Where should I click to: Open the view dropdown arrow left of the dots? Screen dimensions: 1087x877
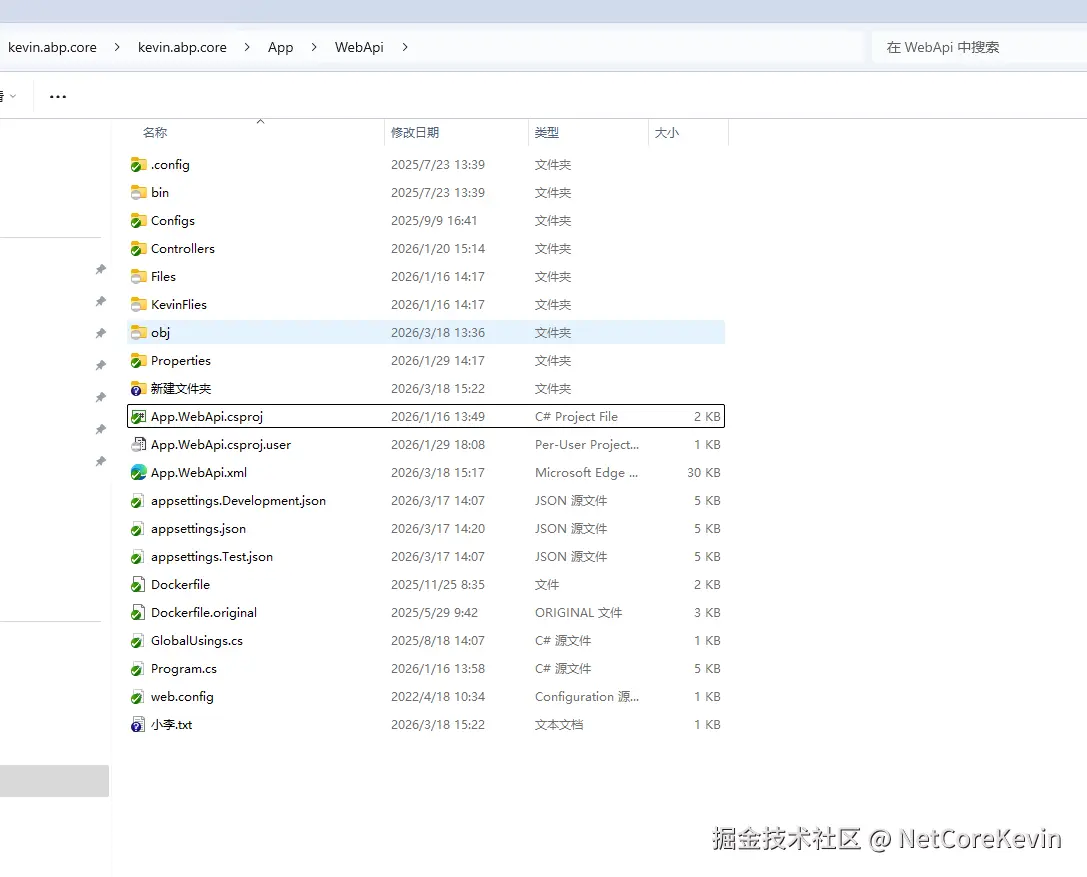pyautogui.click(x=12, y=96)
